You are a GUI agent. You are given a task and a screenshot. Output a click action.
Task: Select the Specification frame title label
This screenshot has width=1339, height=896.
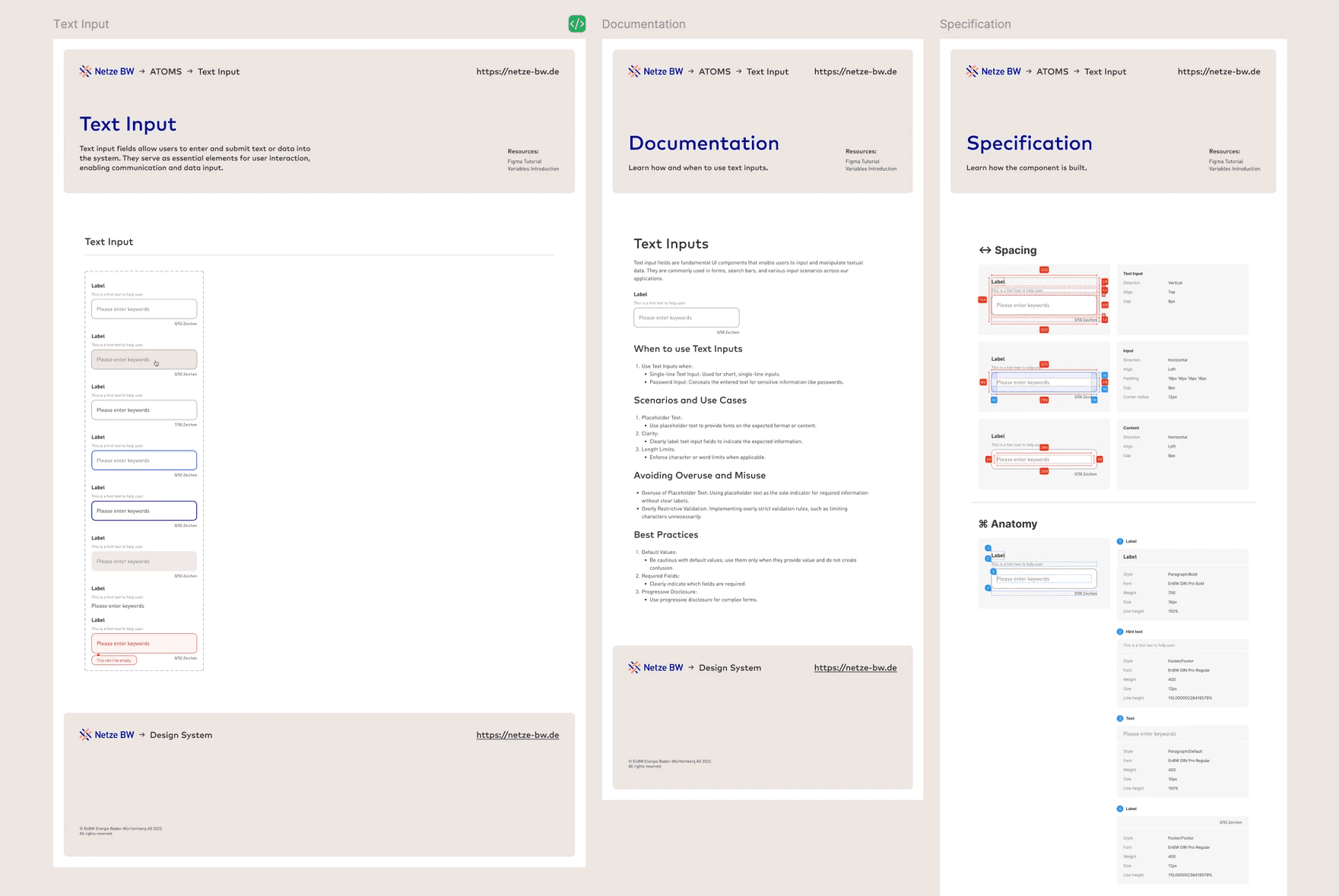(975, 24)
